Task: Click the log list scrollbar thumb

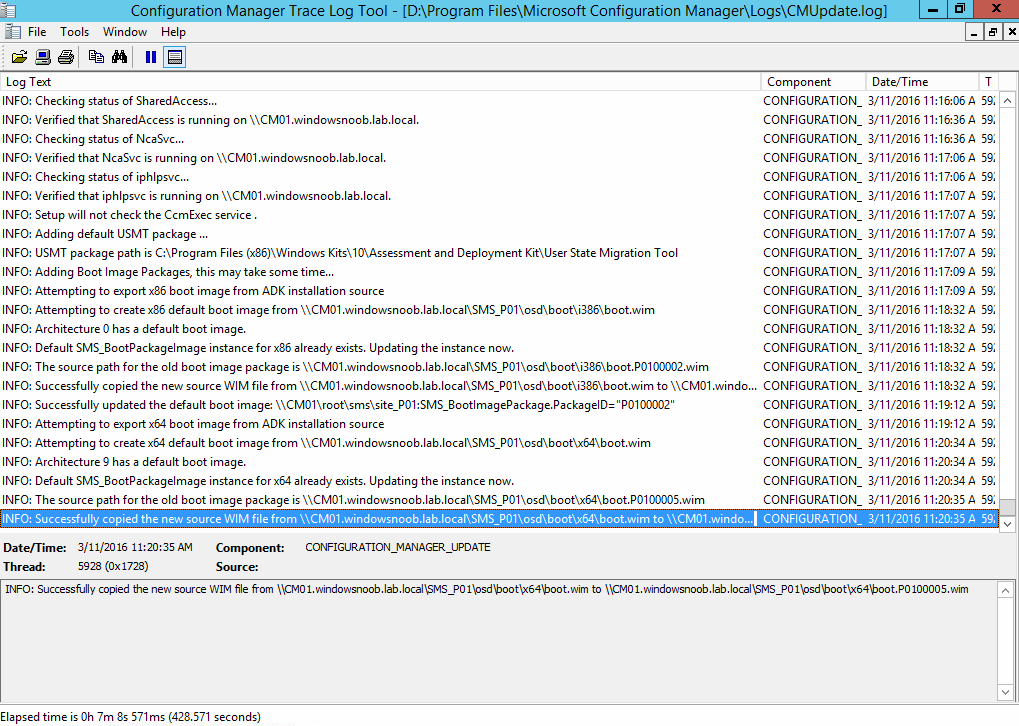Action: (1007, 507)
